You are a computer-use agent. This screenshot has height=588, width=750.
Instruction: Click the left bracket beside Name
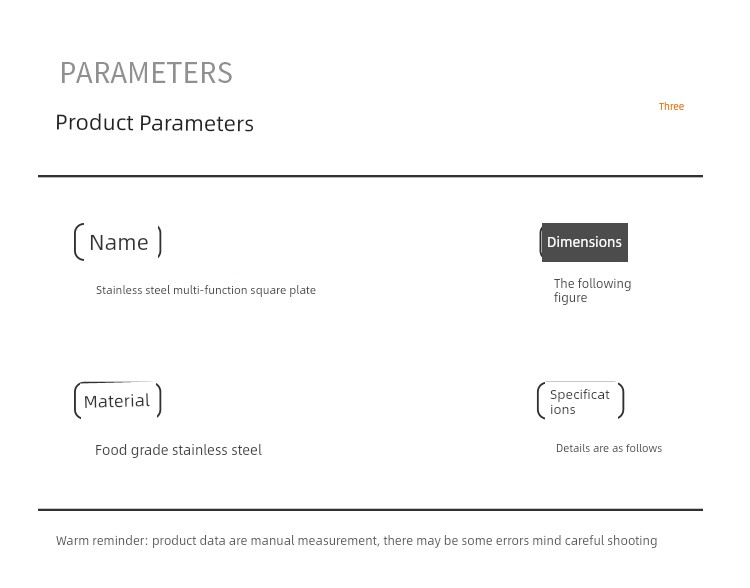tap(79, 242)
